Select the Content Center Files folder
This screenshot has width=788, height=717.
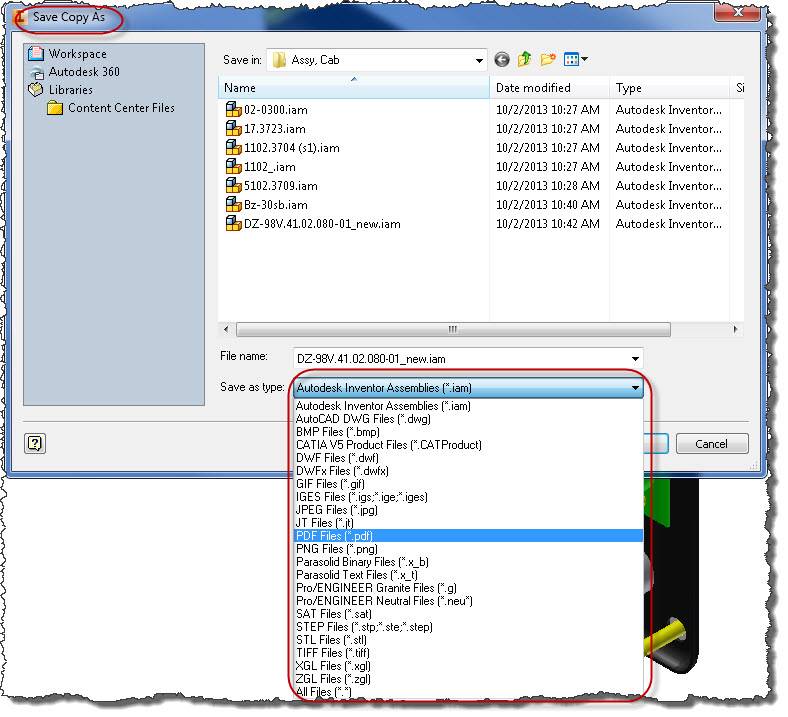coord(120,108)
